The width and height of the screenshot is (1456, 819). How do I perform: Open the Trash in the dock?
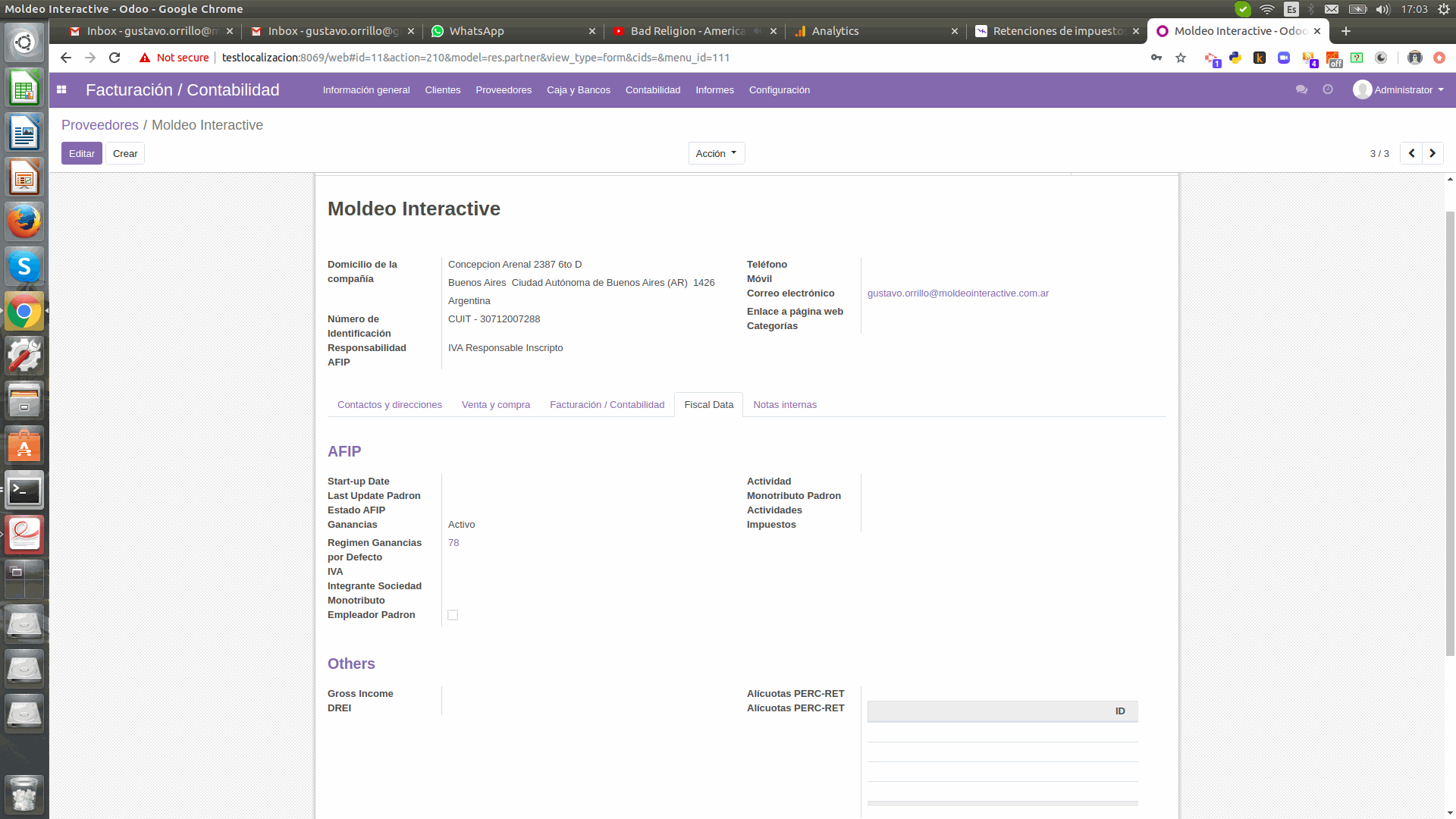pyautogui.click(x=24, y=793)
